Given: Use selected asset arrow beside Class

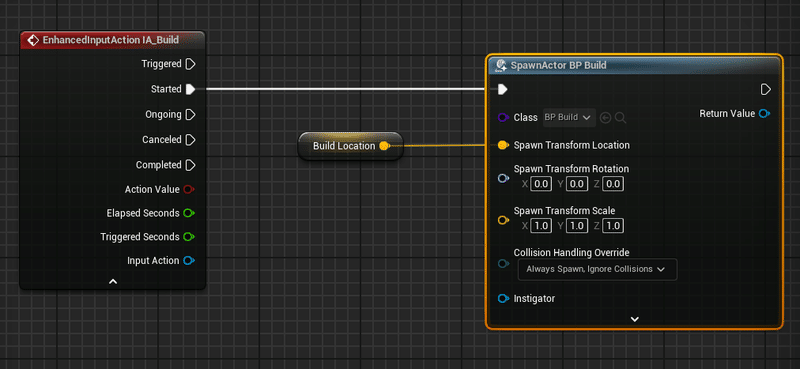Looking at the screenshot, I should (x=606, y=118).
